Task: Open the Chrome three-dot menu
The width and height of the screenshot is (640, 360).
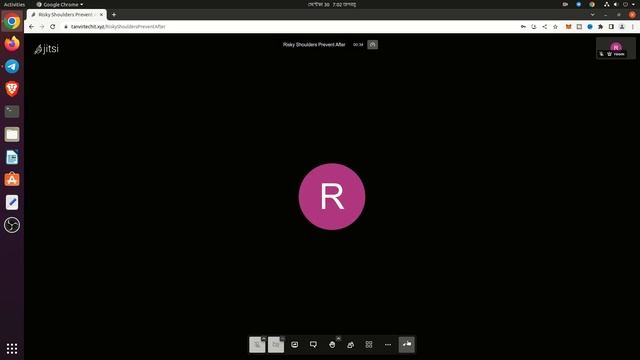Action: 633,27
